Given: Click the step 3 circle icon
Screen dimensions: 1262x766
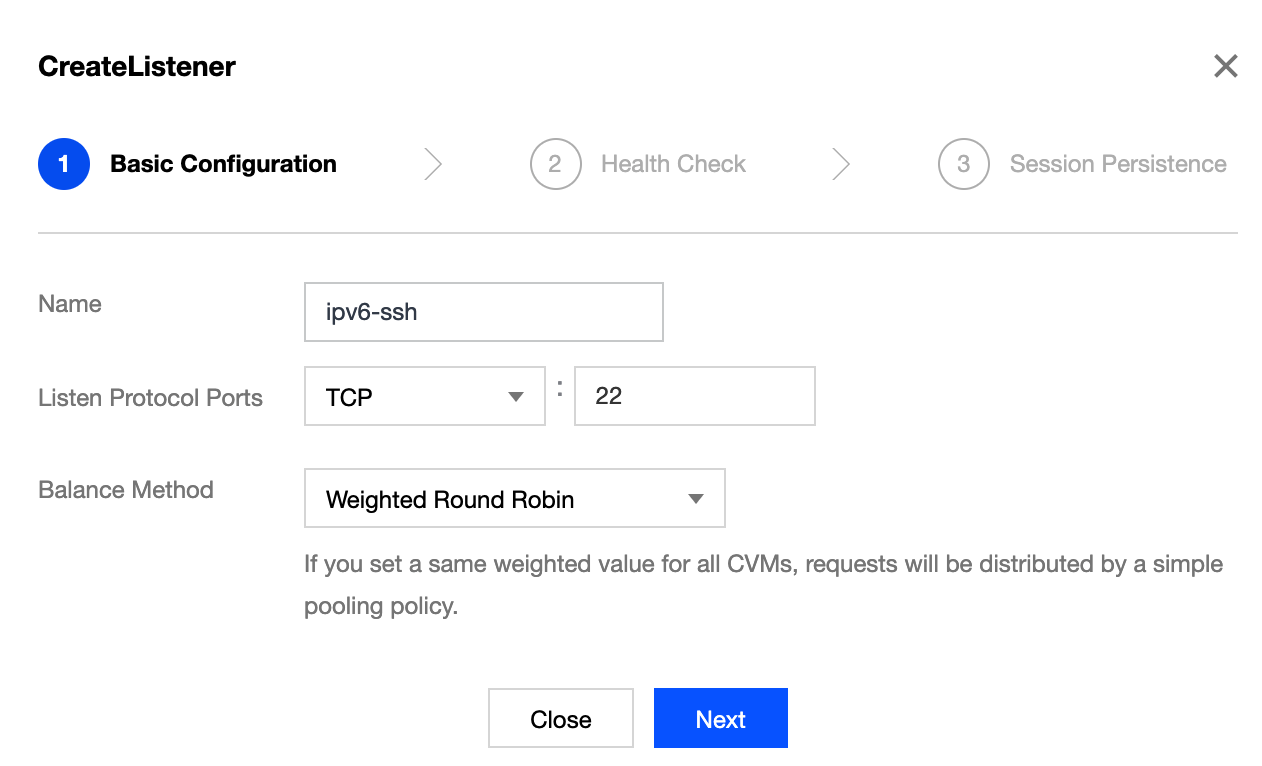Looking at the screenshot, I should point(963,164).
